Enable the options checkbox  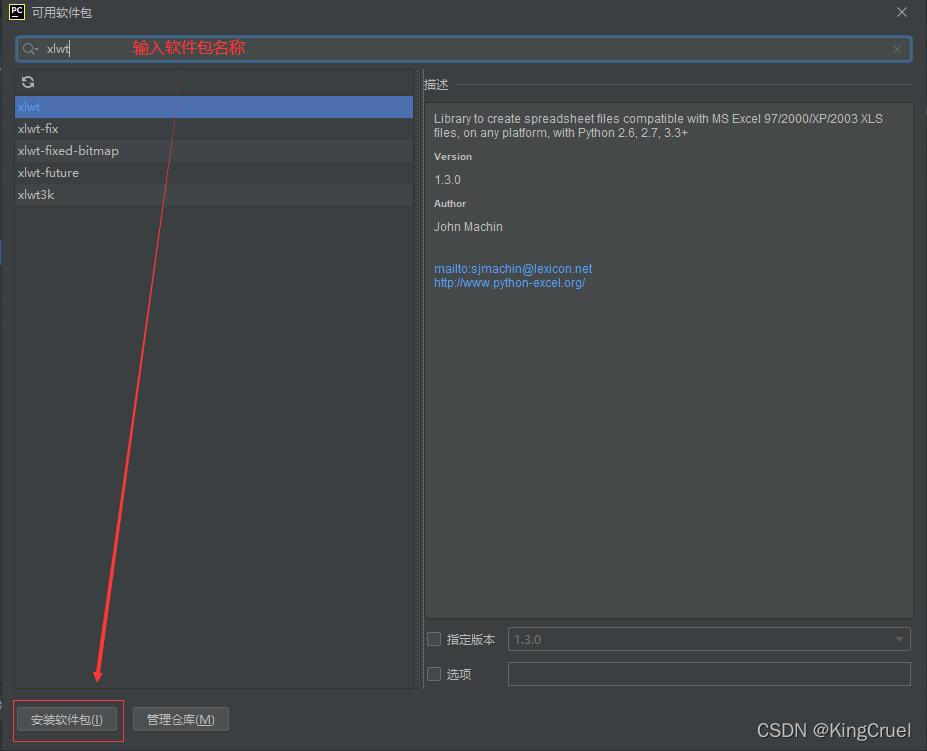(434, 674)
